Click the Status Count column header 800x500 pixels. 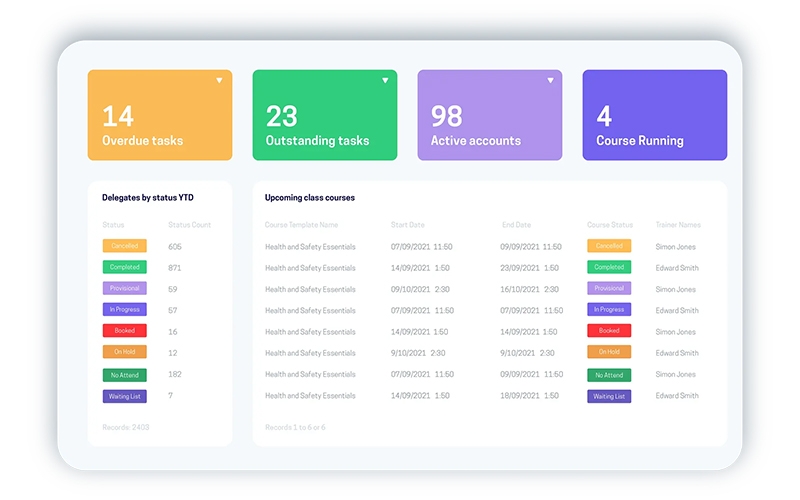(x=189, y=224)
